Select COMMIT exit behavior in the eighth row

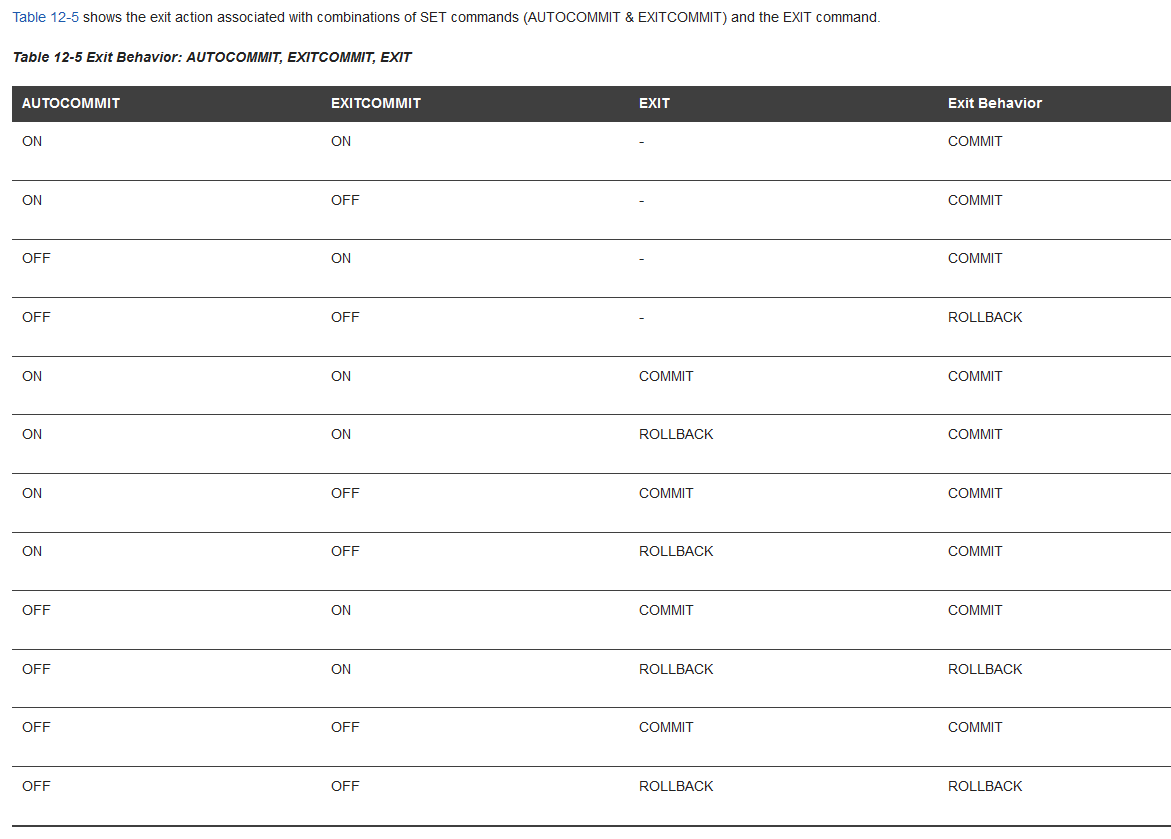pyautogui.click(x=975, y=551)
